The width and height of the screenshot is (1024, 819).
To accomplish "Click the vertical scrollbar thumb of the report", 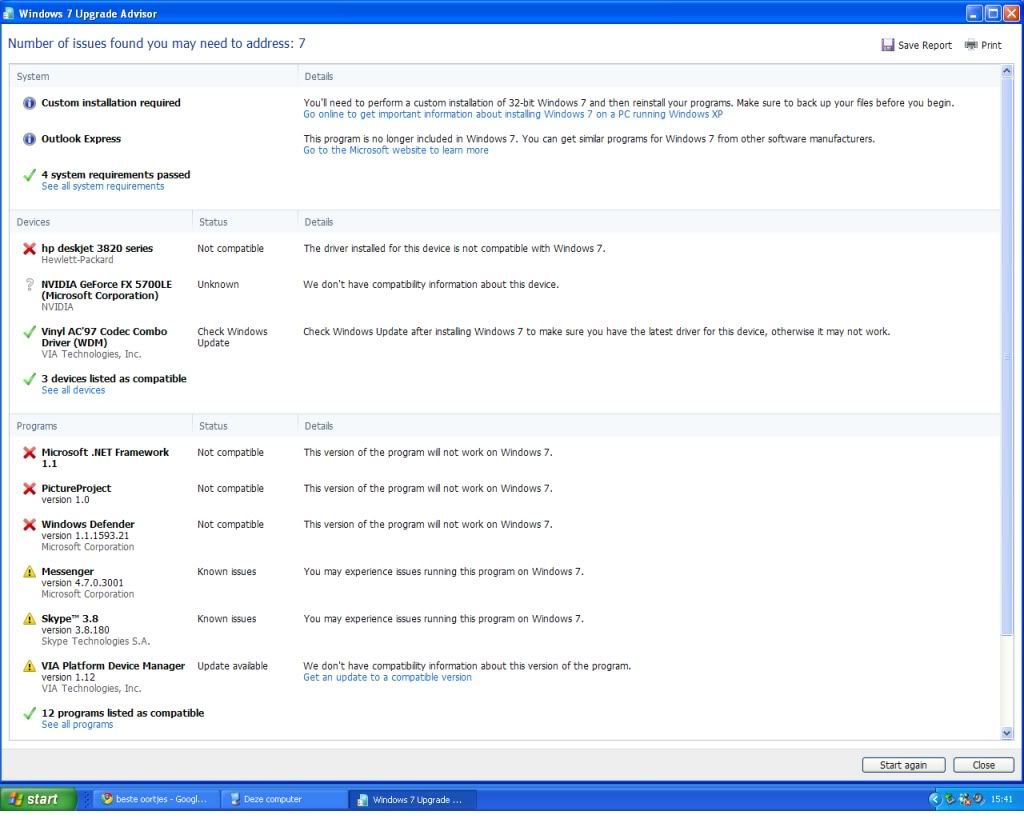I will [1006, 356].
